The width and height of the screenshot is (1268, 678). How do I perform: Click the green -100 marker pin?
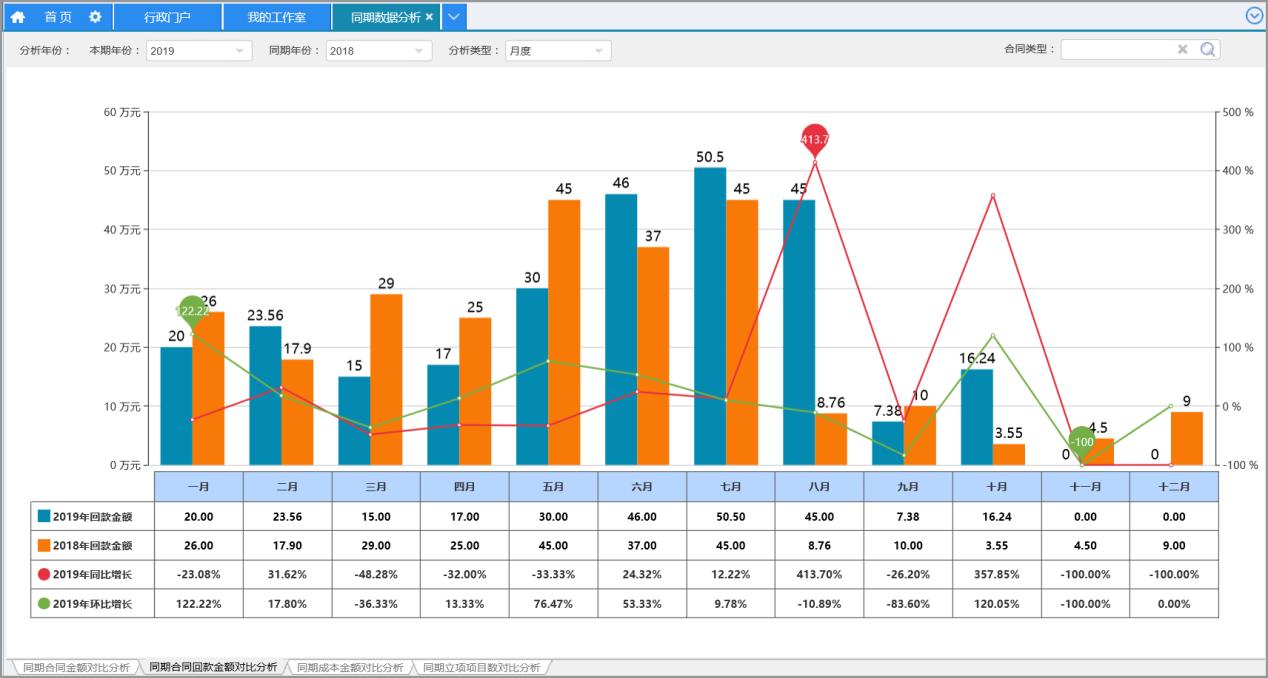pyautogui.click(x=1082, y=441)
